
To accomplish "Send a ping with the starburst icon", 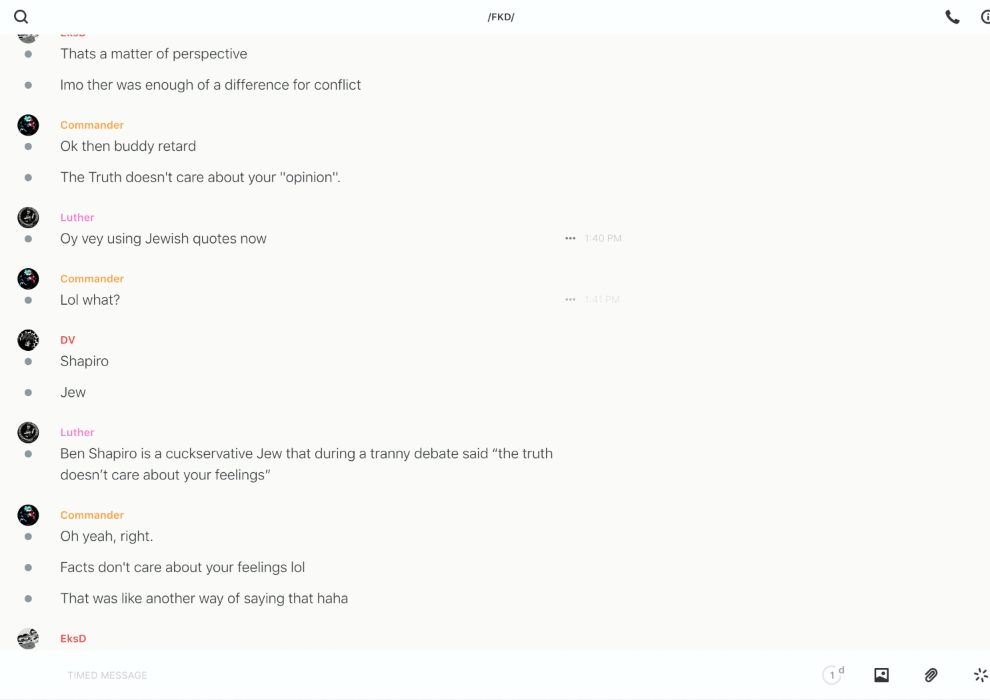I will coord(980,675).
